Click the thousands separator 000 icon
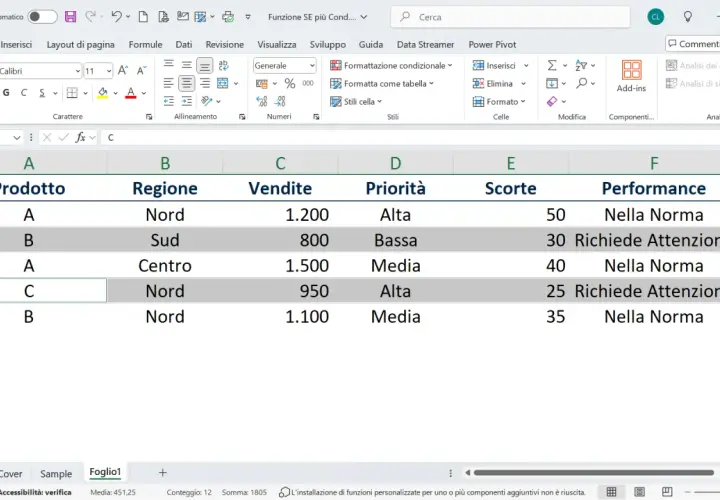This screenshot has width=720, height=500. pyautogui.click(x=308, y=83)
